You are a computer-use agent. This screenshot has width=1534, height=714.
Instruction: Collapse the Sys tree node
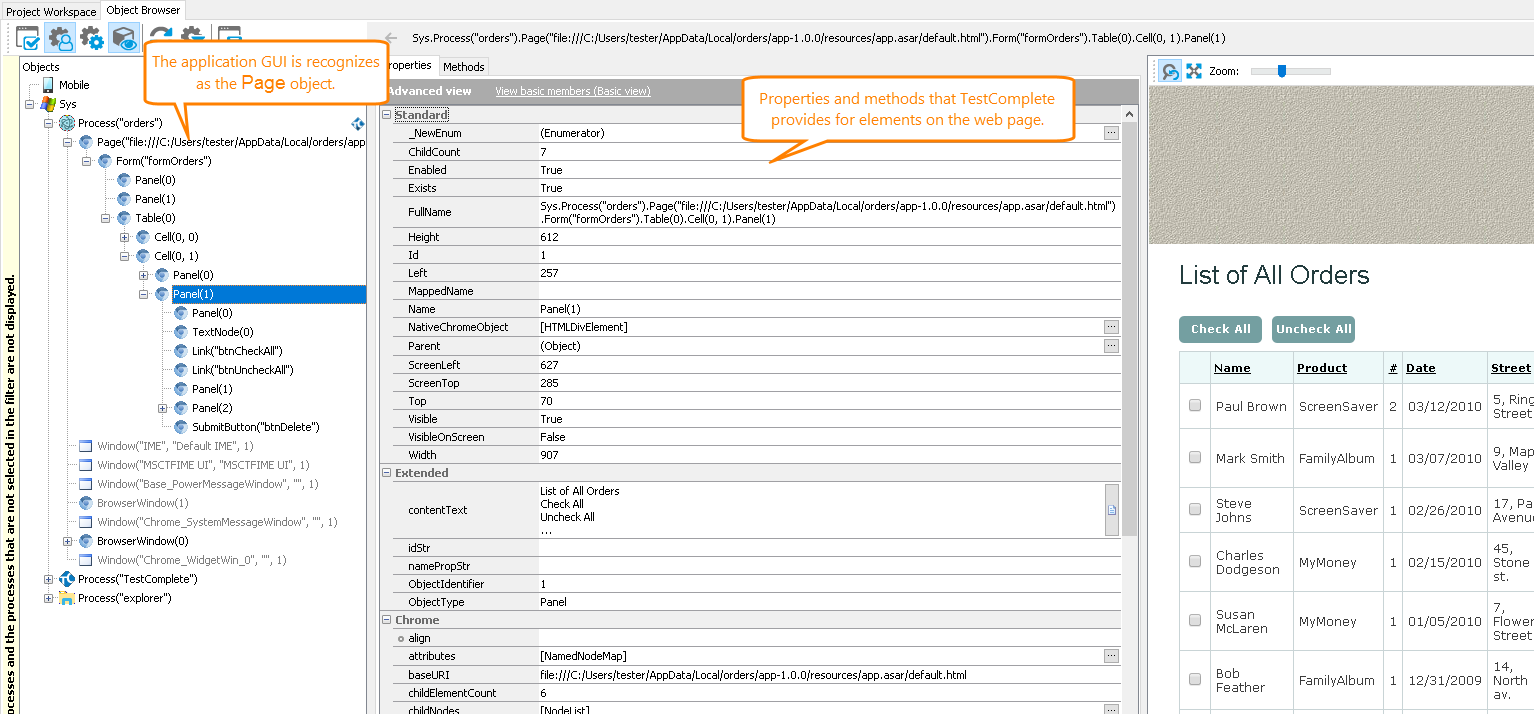(30, 104)
